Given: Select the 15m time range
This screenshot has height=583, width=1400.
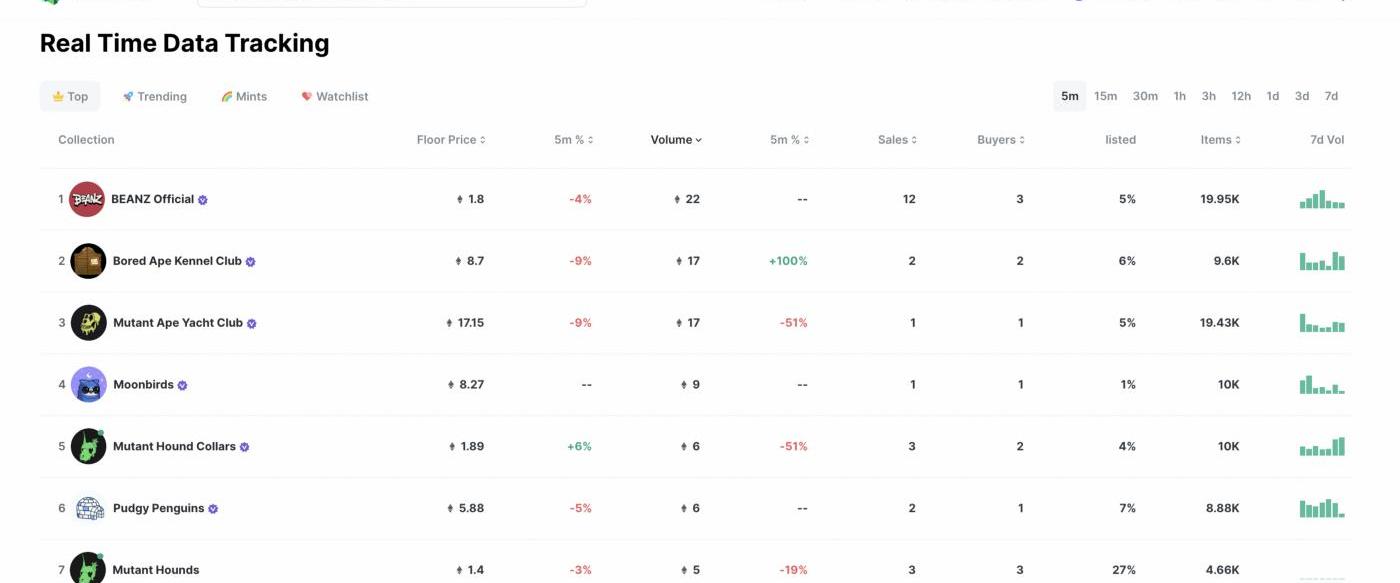Looking at the screenshot, I should [x=1105, y=96].
